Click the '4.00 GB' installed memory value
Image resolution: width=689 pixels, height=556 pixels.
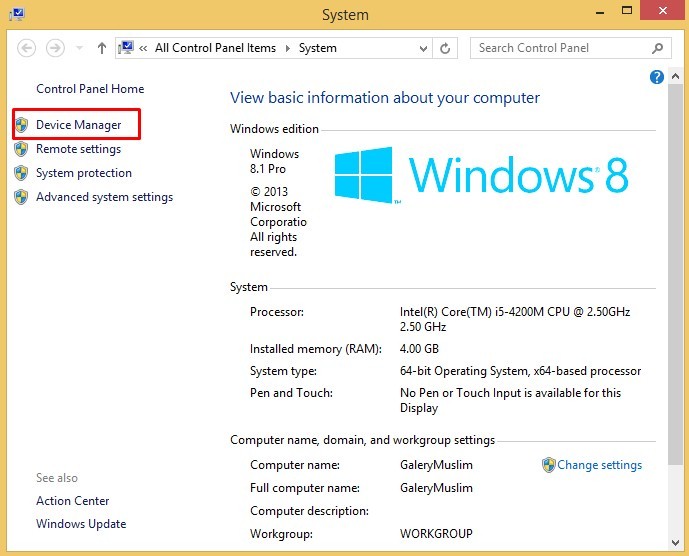419,349
